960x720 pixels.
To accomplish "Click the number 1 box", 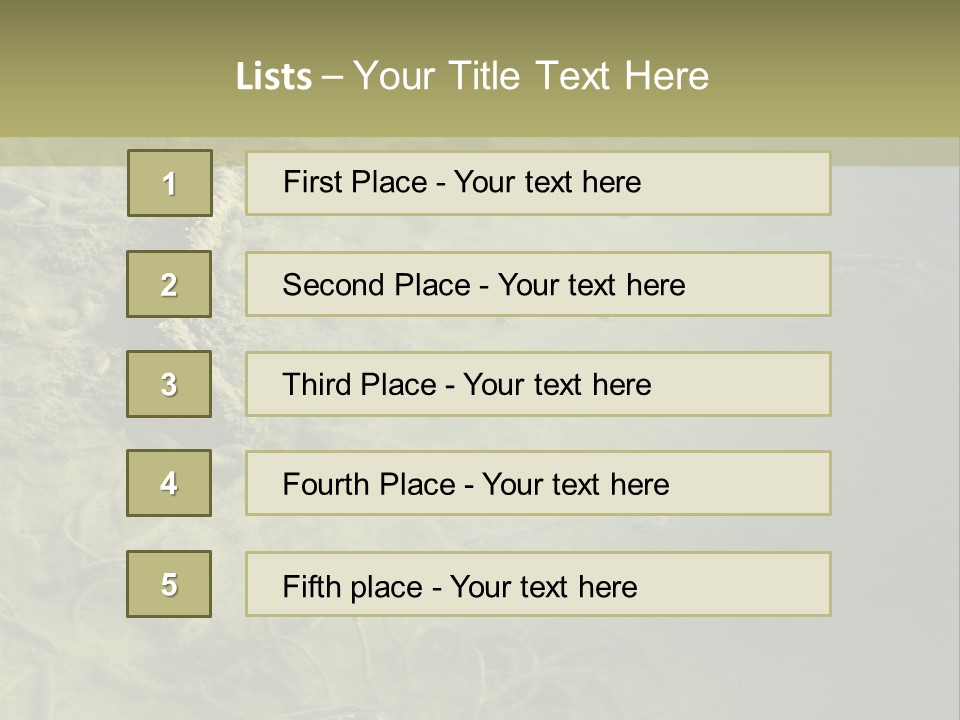I will point(170,183).
